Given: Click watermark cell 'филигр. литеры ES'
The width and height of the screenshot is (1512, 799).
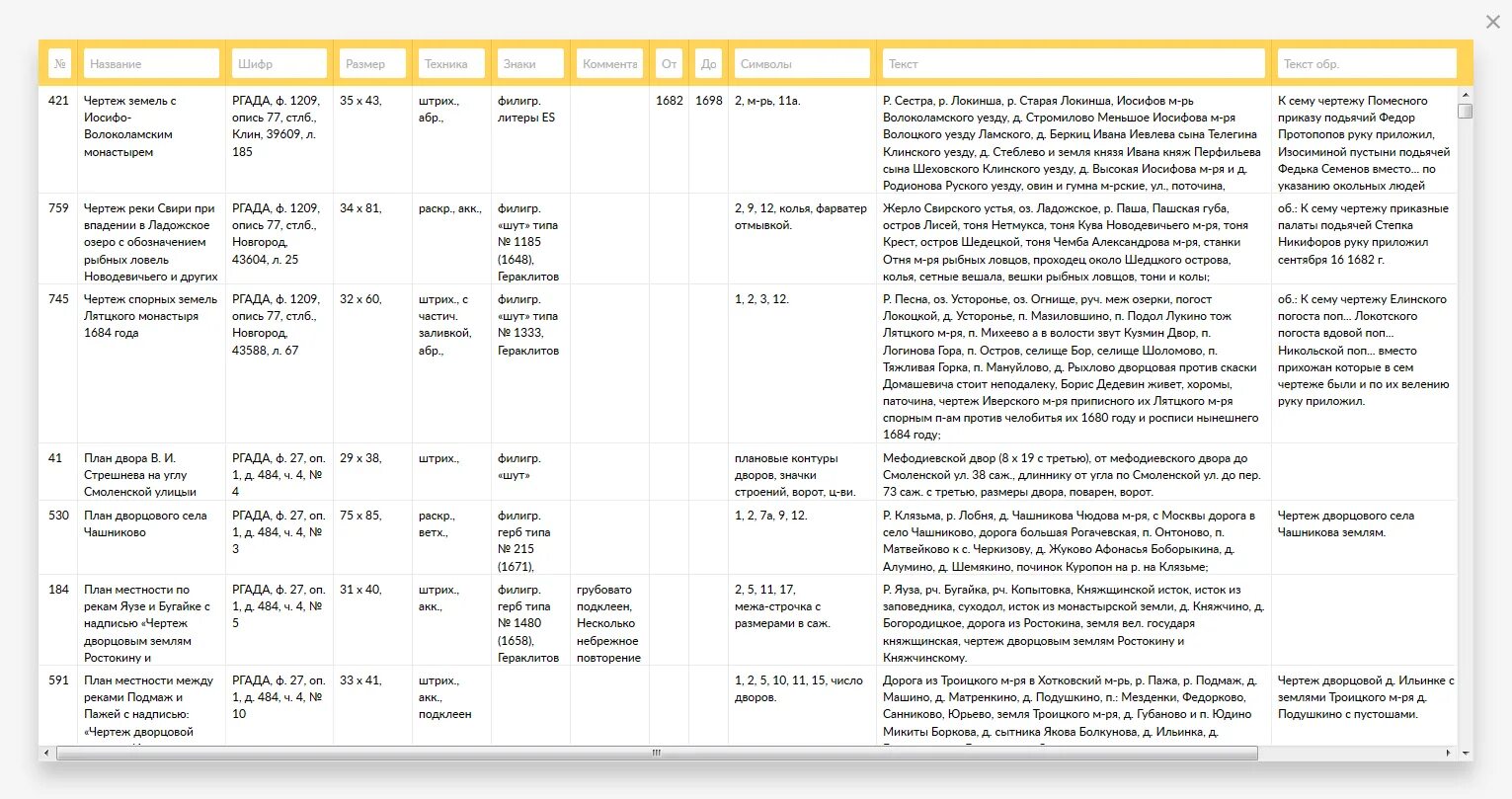Looking at the screenshot, I should 526,109.
